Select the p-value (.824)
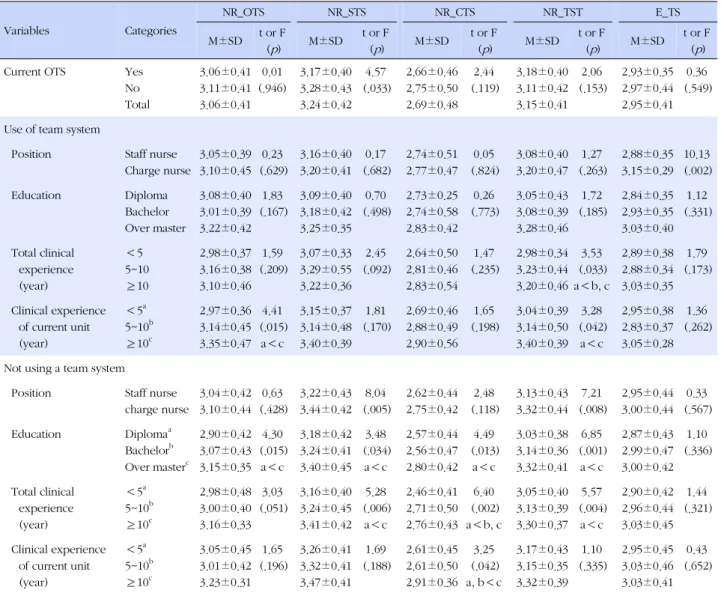 [485, 171]
